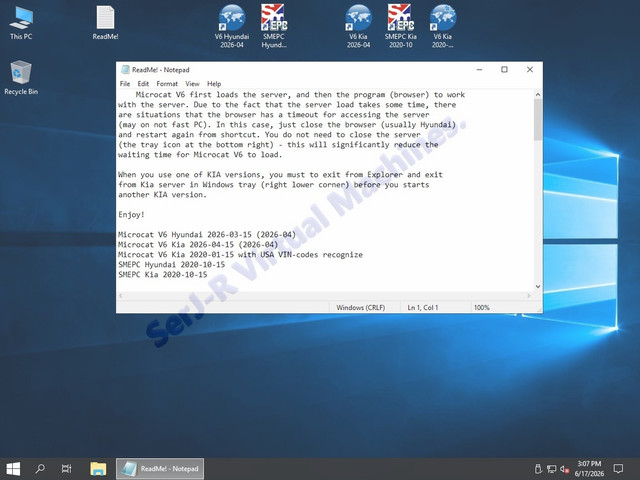The width and height of the screenshot is (640, 480).
Task: Open the Windows Start menu
Action: tap(13, 469)
